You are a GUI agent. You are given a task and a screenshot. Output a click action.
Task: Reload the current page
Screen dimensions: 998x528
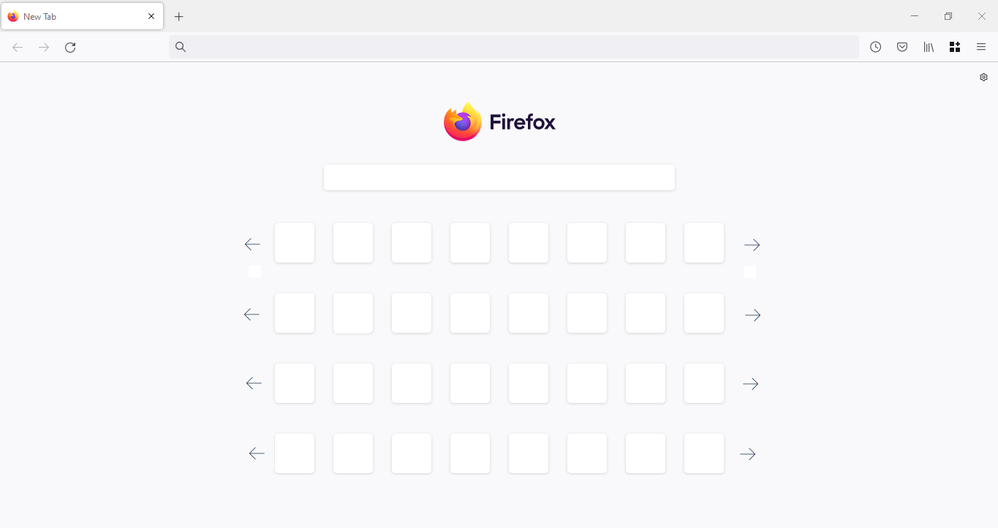70,47
